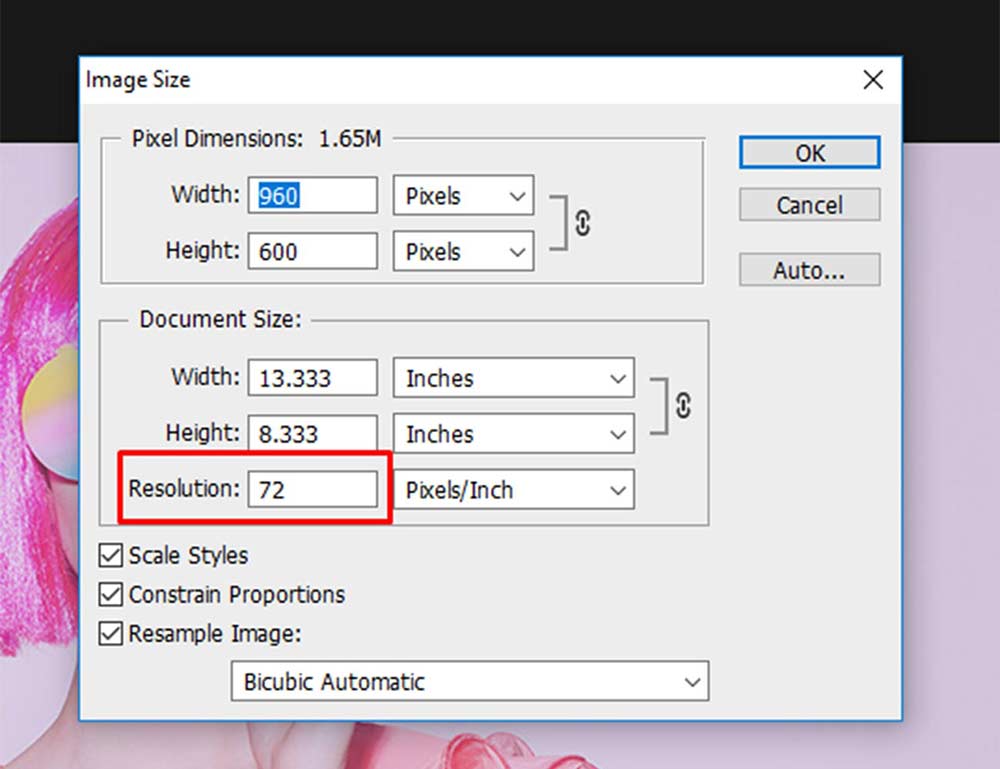Image resolution: width=1000 pixels, height=769 pixels.
Task: Click the document Height field showing 8.333
Action: click(311, 433)
